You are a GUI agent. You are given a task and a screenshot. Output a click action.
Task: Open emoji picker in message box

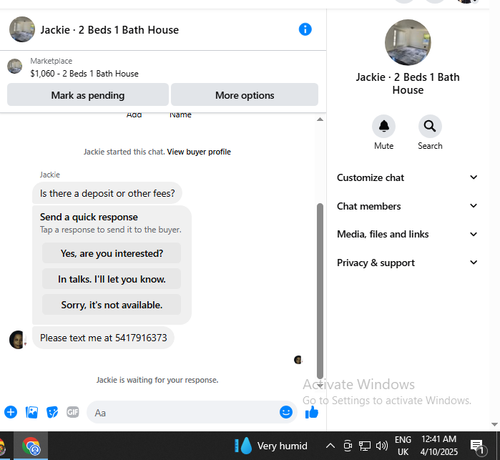coord(286,412)
